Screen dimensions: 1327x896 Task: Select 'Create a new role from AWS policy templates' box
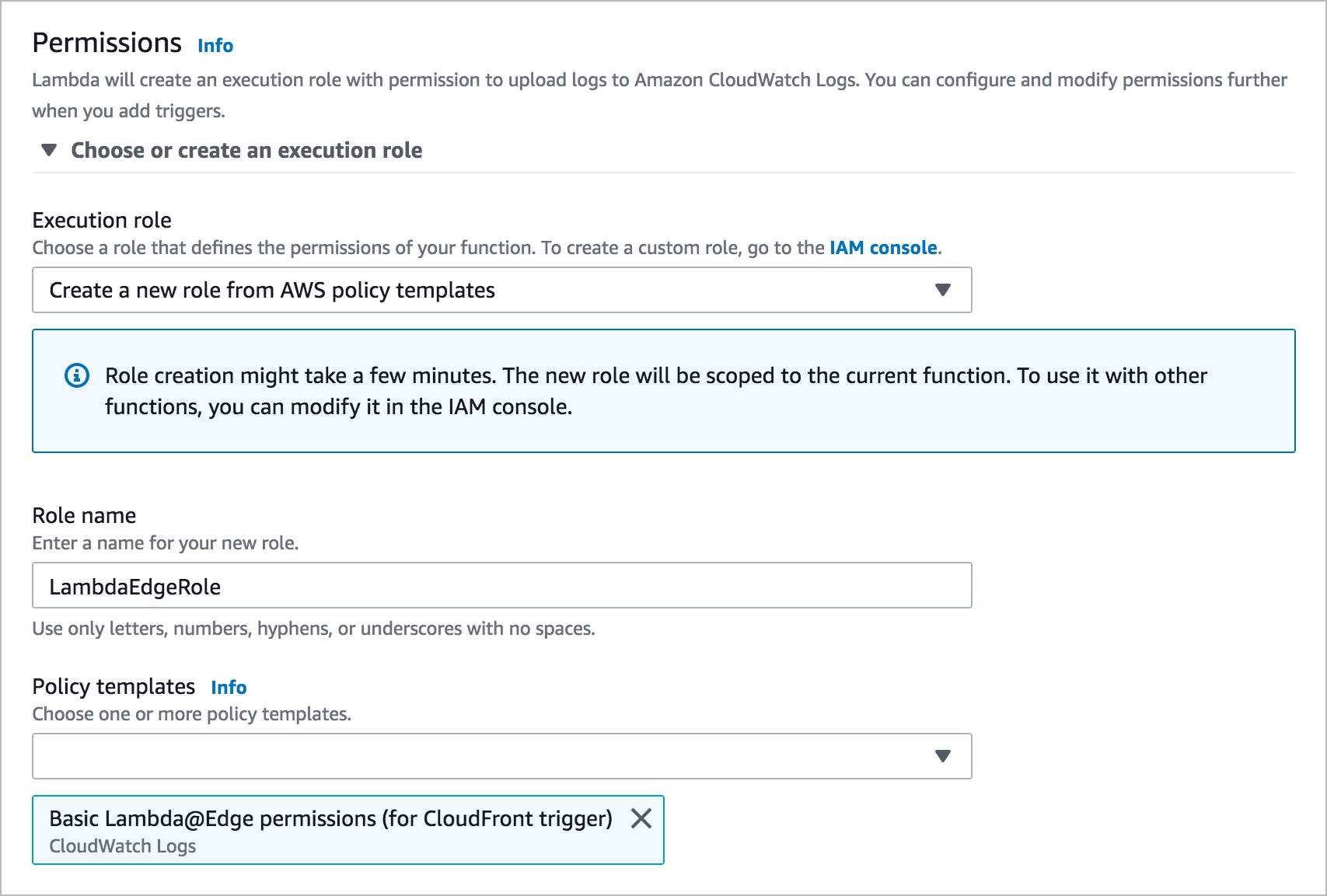(502, 290)
